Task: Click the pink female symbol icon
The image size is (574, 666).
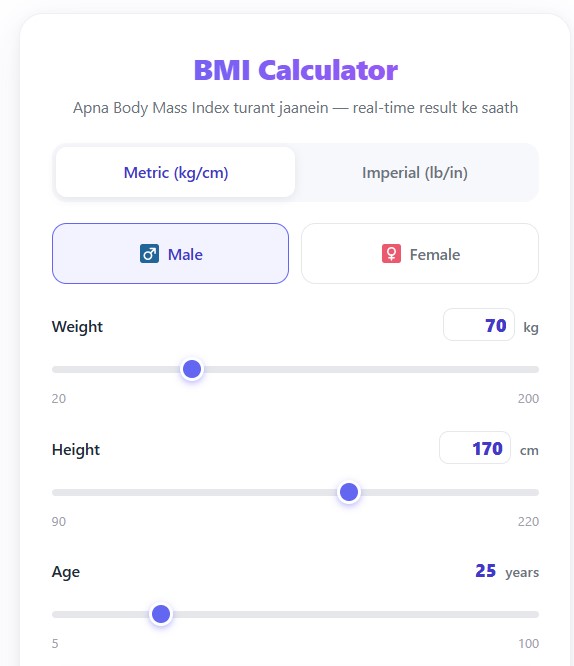Action: [x=391, y=254]
